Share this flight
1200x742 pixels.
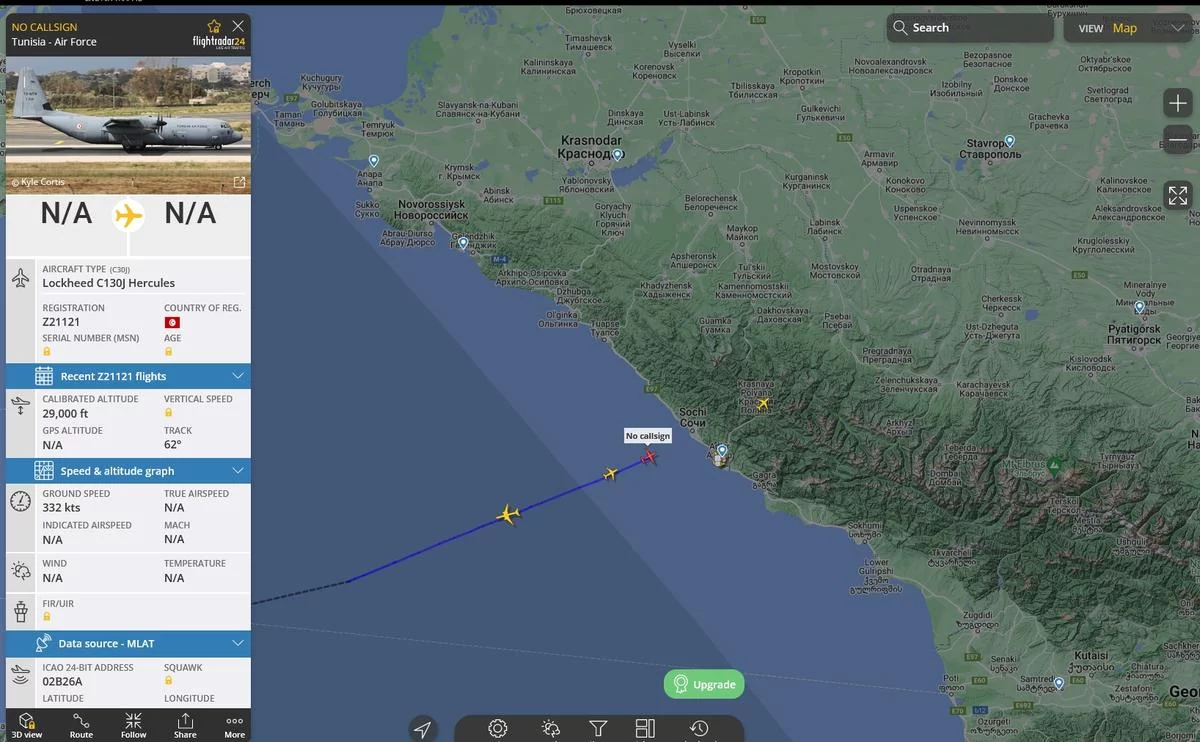185,725
